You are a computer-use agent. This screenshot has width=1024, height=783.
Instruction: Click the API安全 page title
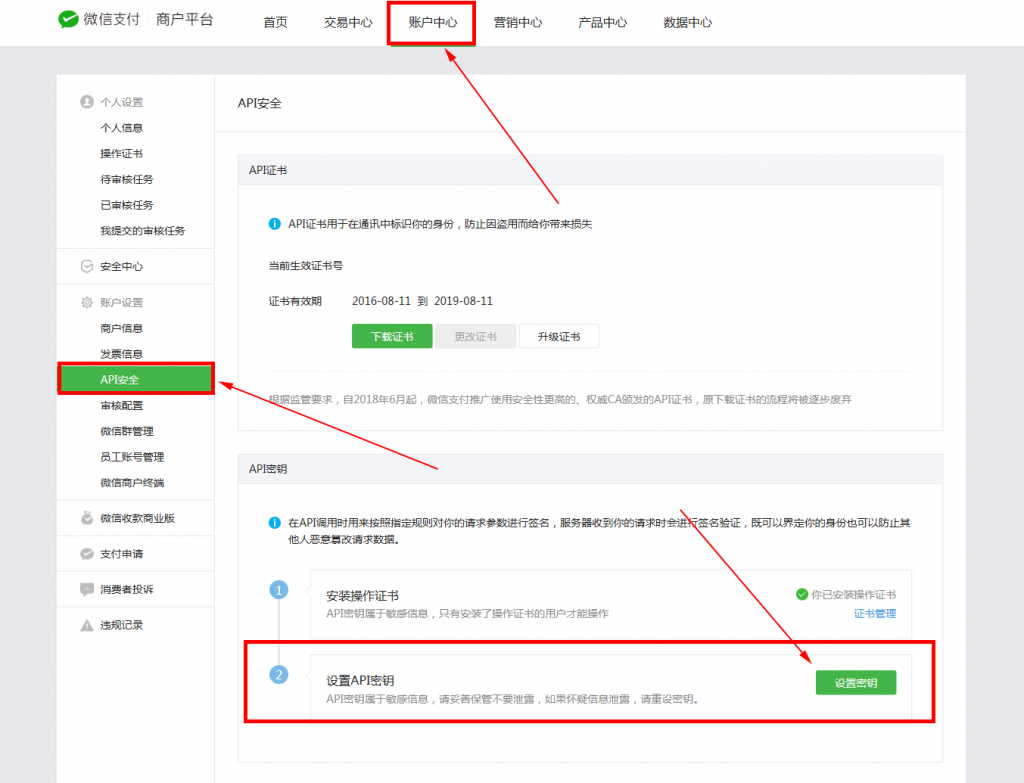click(259, 103)
